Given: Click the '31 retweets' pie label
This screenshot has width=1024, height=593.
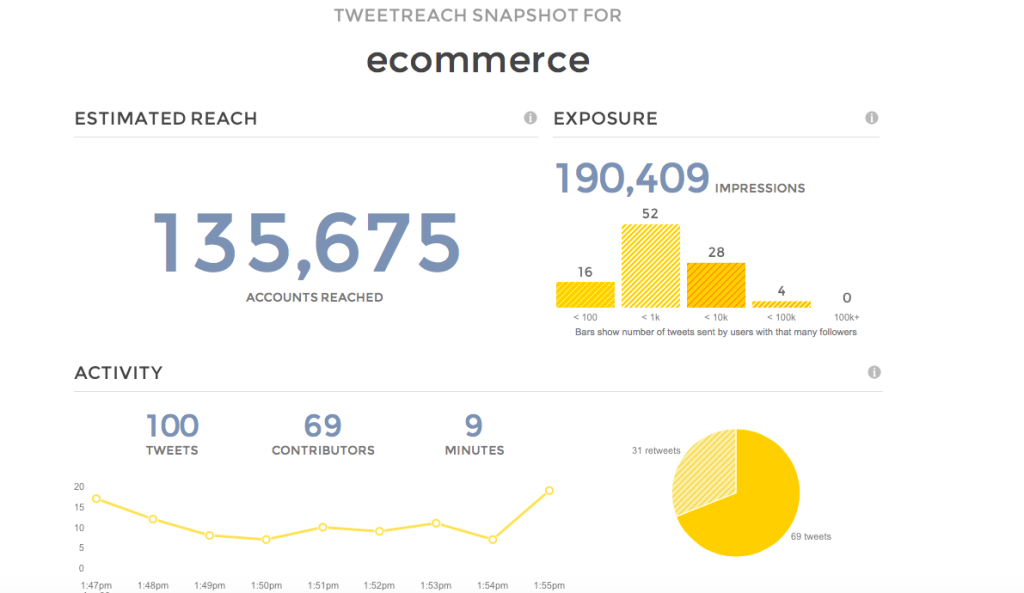Looking at the screenshot, I should 656,451.
